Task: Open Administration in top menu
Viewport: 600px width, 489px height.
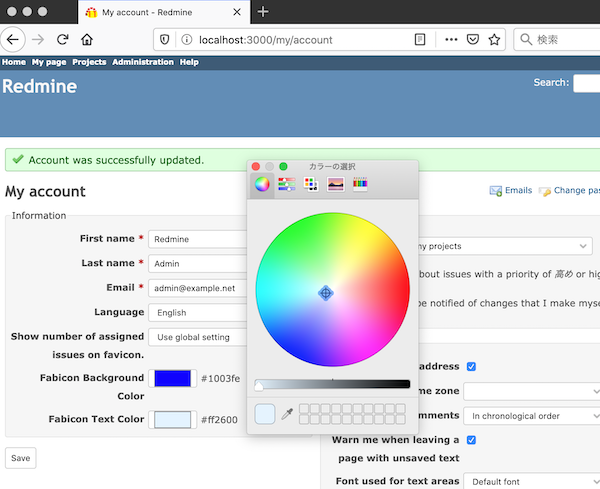Action: click(143, 62)
